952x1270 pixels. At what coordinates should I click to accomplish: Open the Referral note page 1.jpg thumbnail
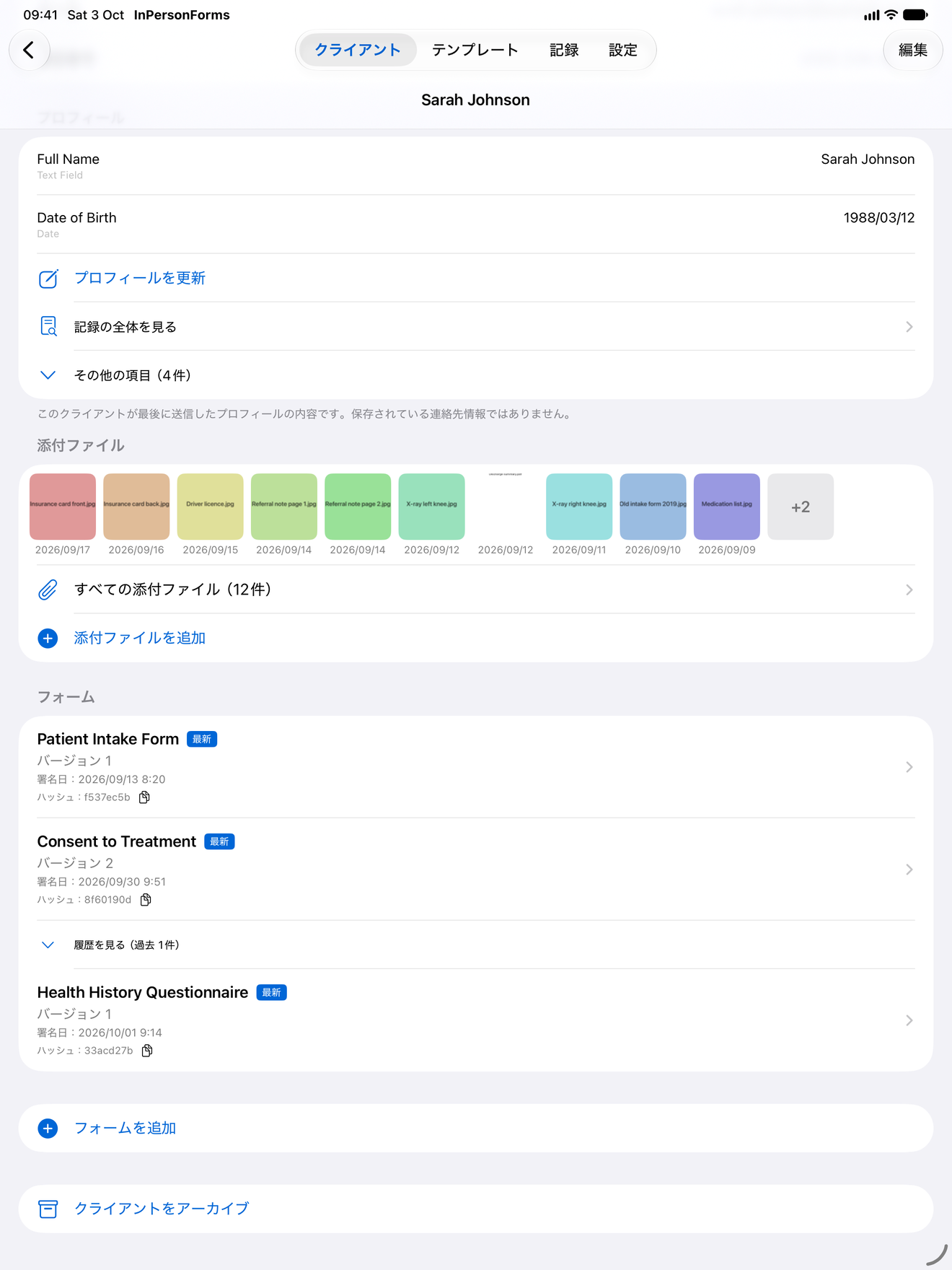[284, 507]
